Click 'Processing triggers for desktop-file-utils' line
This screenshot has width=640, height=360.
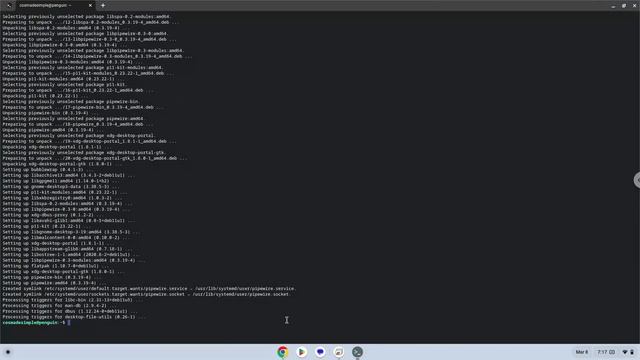click(73, 317)
